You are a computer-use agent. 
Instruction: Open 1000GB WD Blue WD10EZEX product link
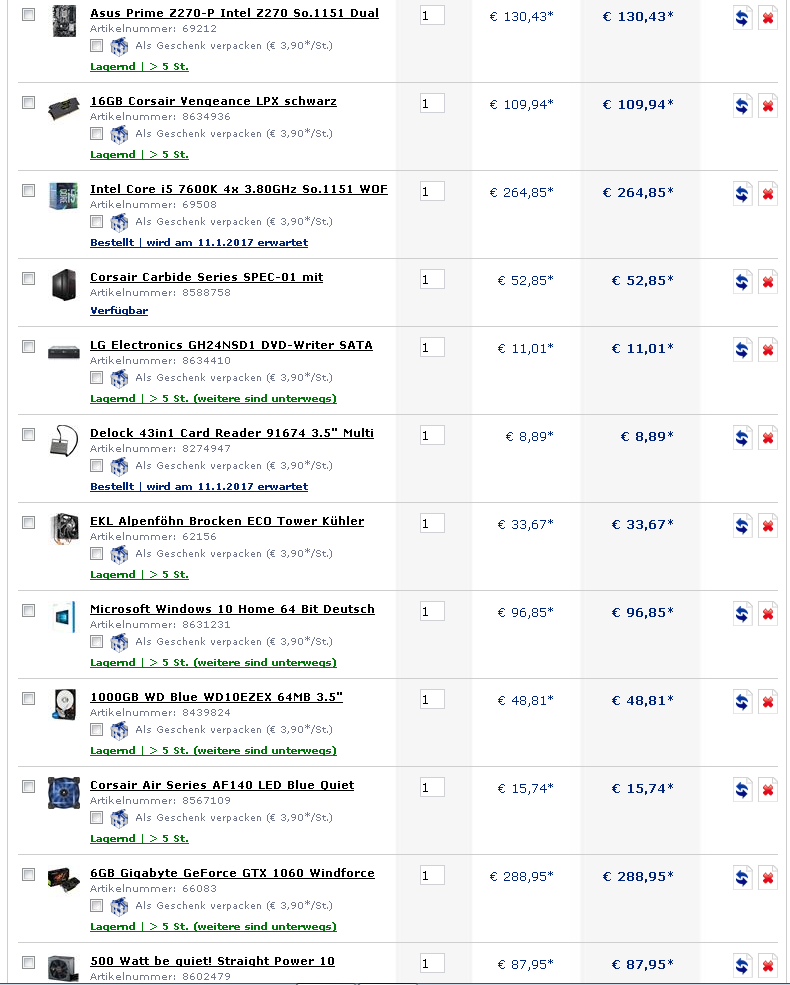[217, 697]
